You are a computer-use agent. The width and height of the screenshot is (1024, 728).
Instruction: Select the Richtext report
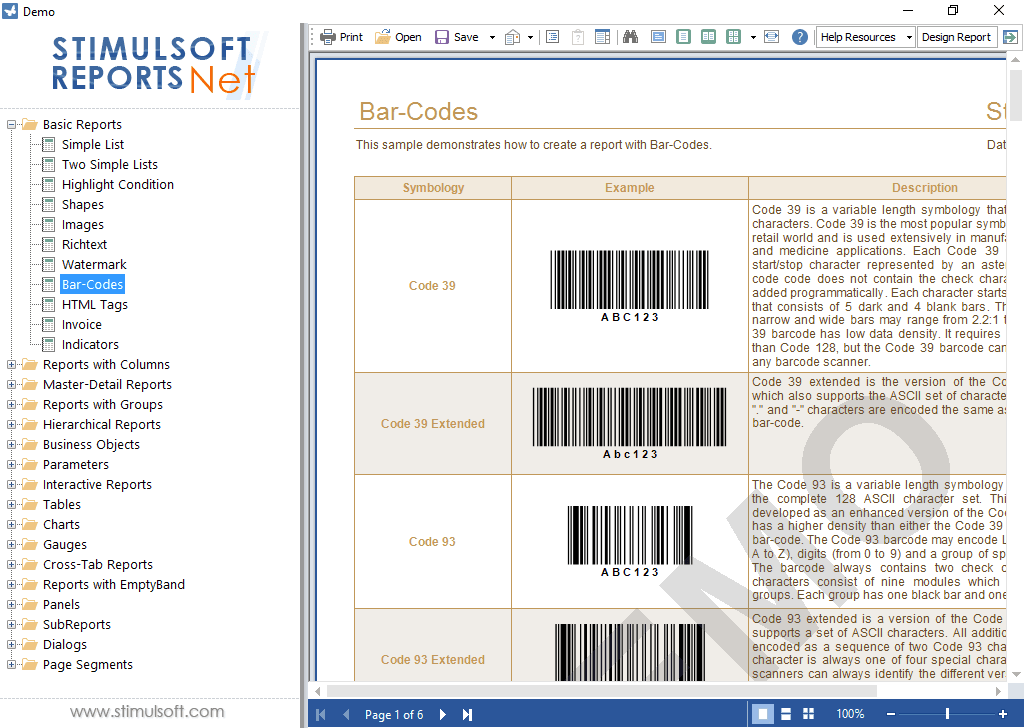click(84, 245)
